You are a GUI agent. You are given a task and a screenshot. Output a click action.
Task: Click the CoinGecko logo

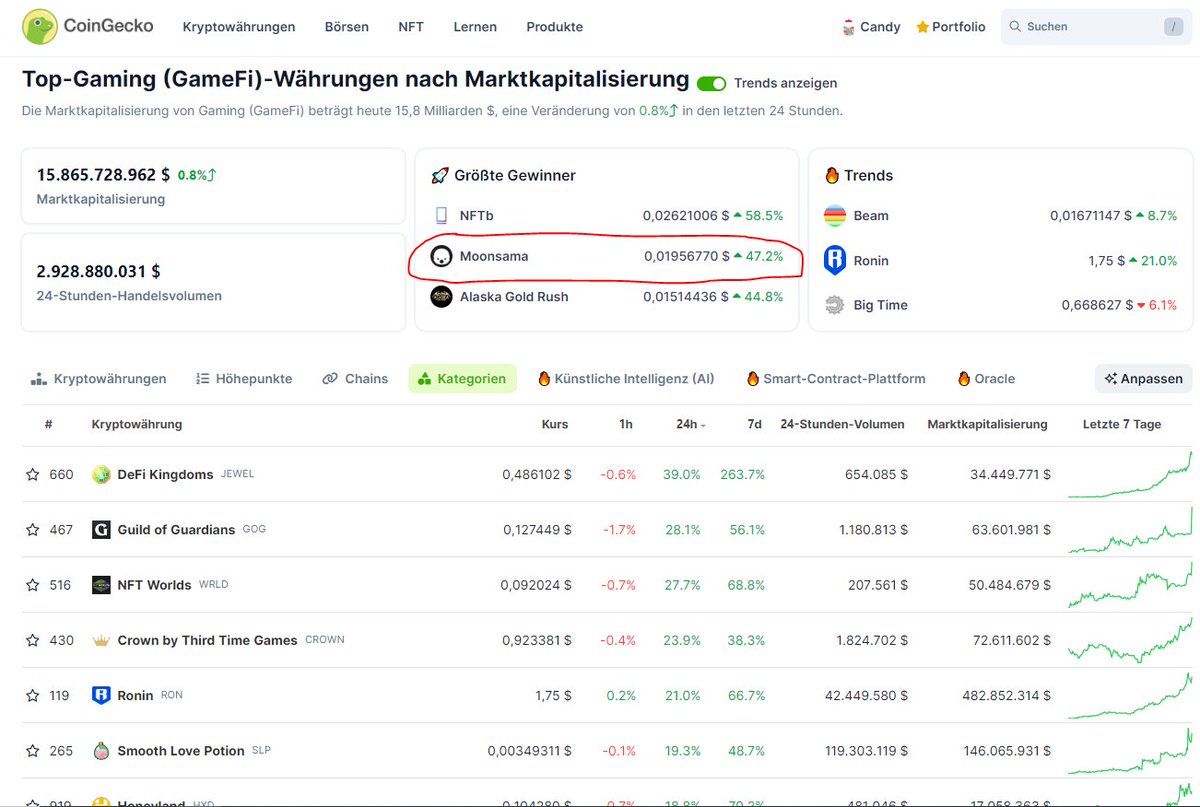click(88, 26)
